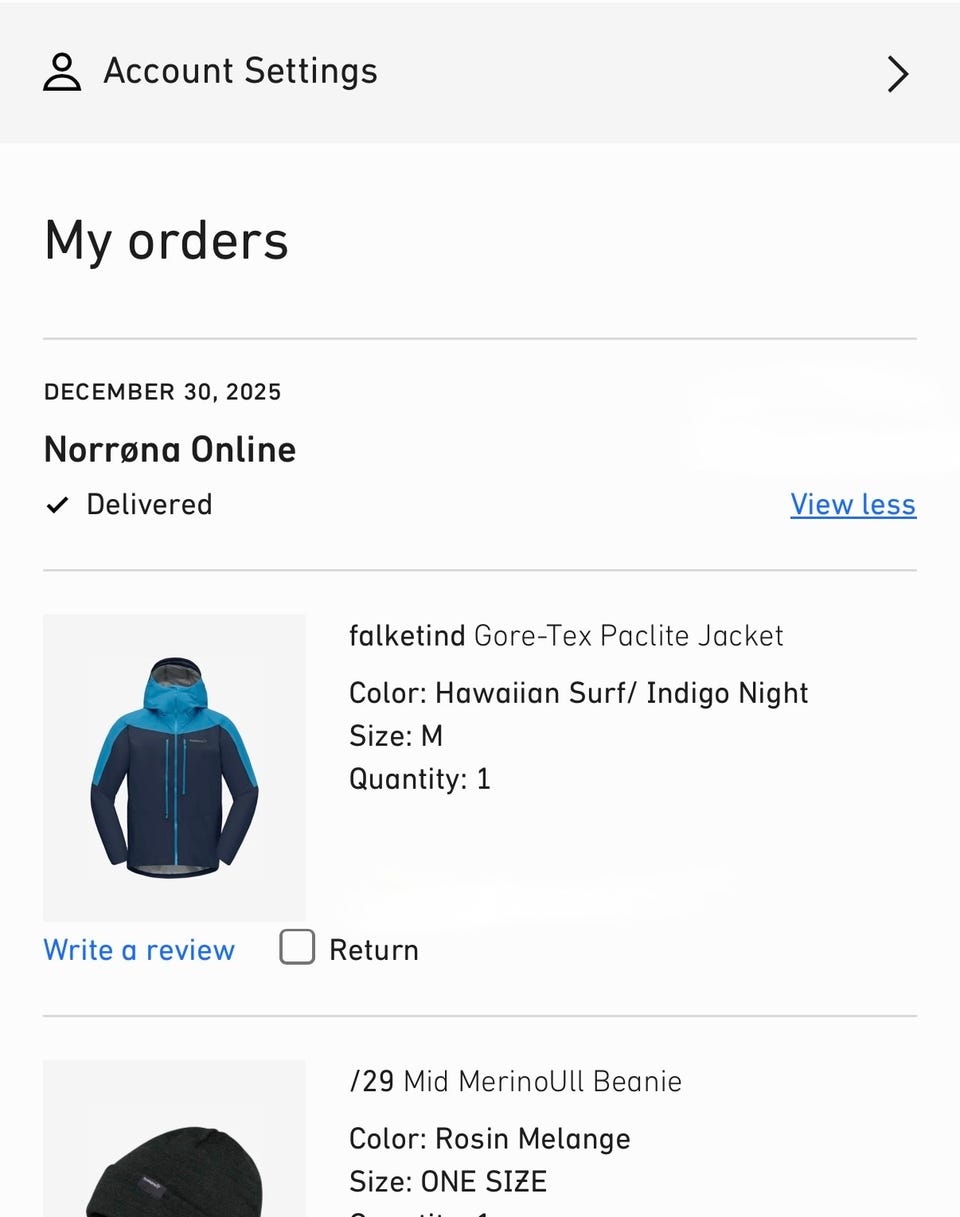
Task: Click the falketind Gore-Tex Paclite Jacket title
Action: pos(566,636)
